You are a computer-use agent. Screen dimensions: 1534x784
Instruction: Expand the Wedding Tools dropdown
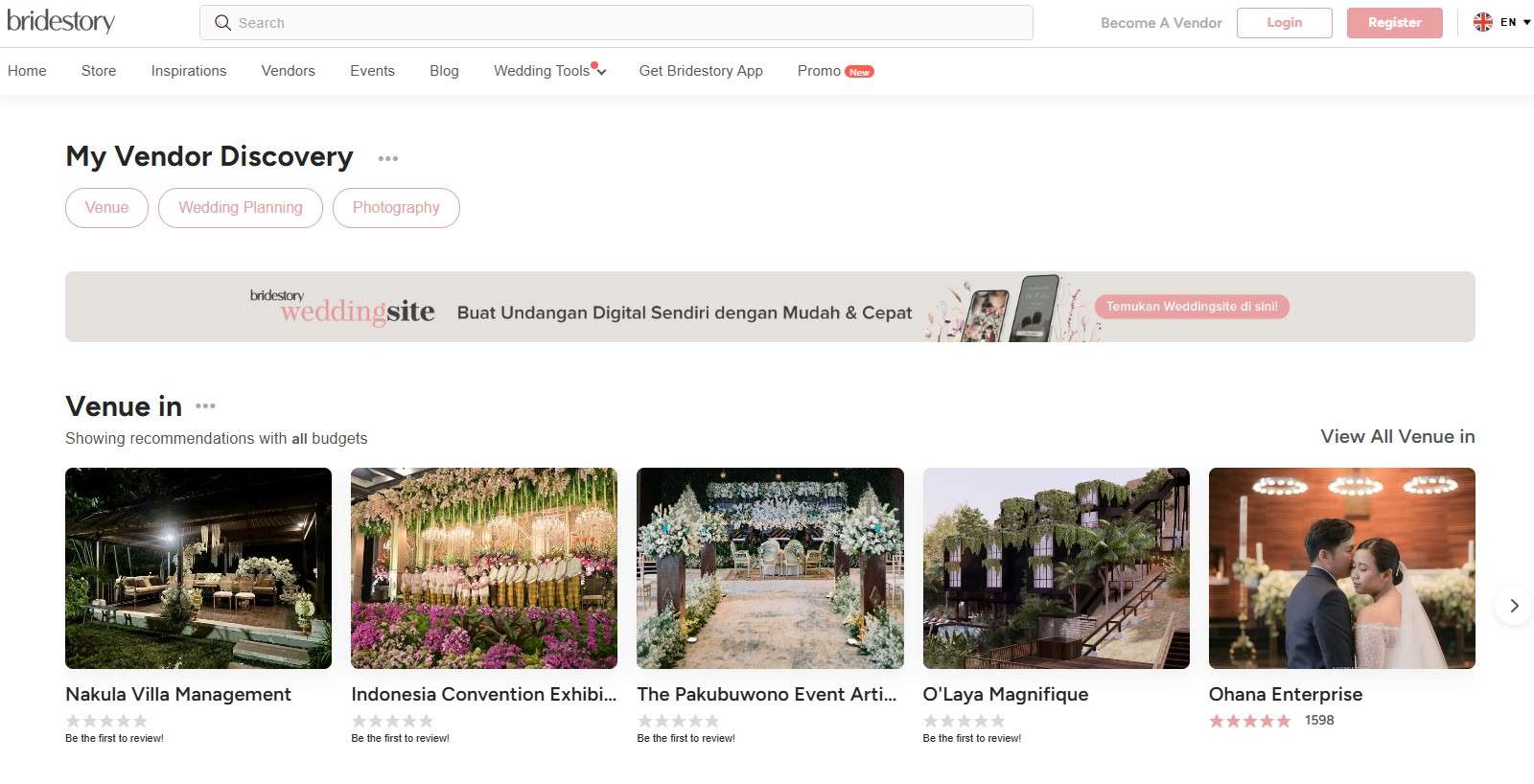tap(549, 71)
